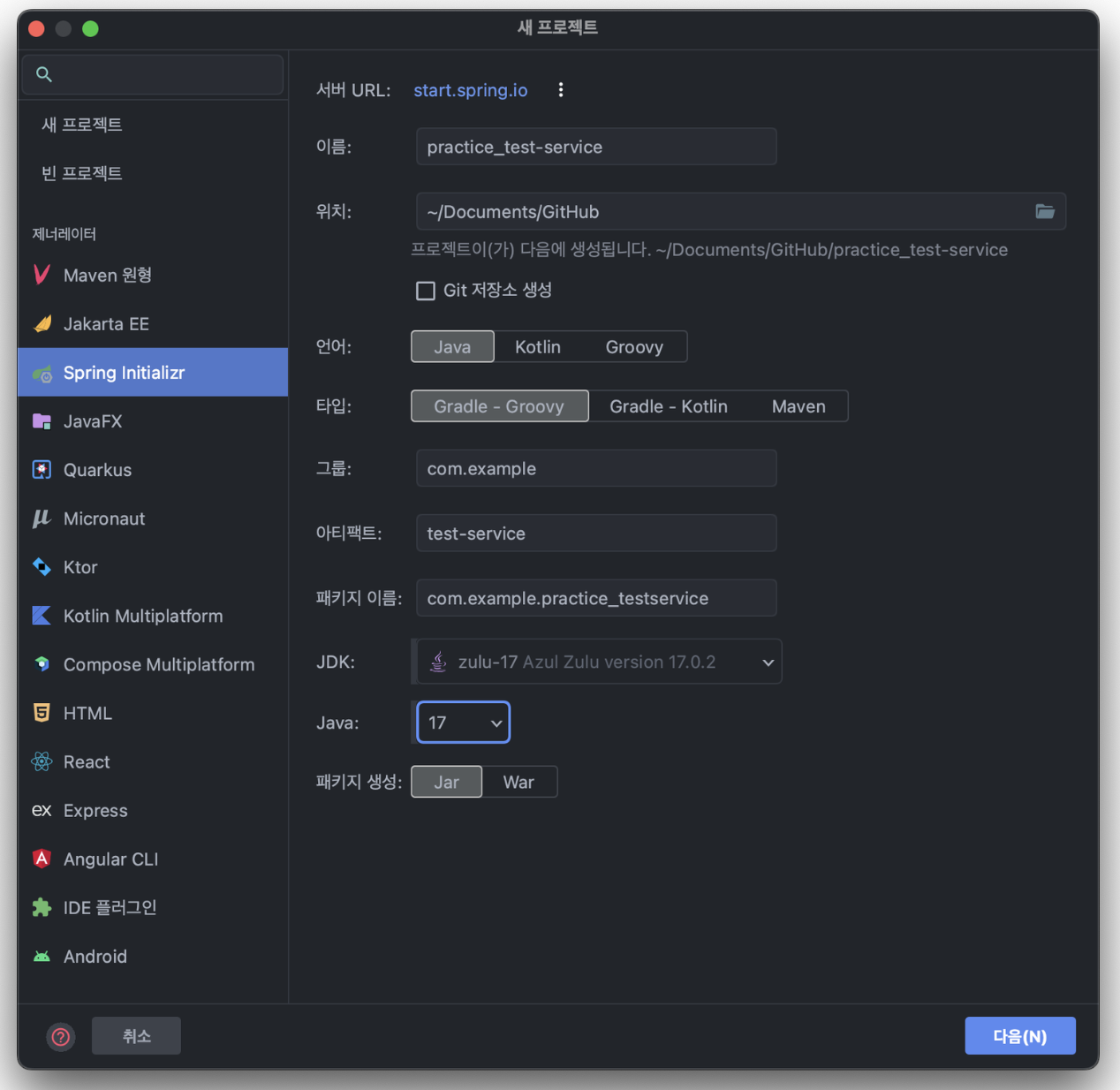Enable the Git 저장소 생성 checkbox
Image resolution: width=1120 pixels, height=1090 pixels.
click(x=426, y=291)
